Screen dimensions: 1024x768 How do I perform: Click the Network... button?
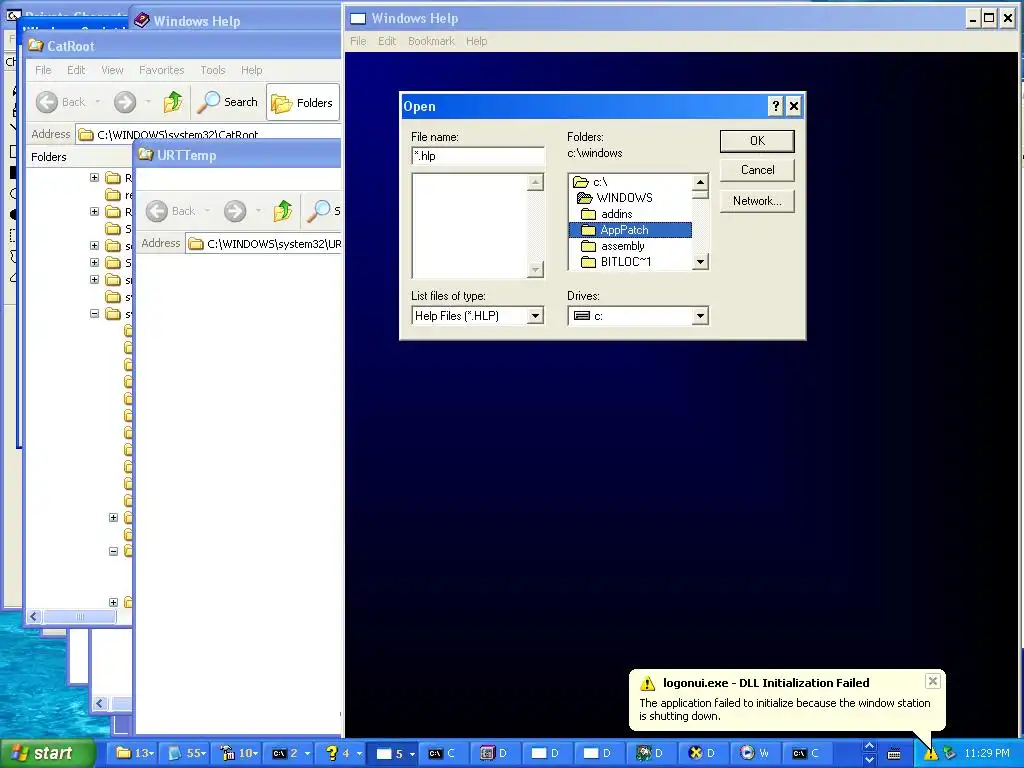click(757, 201)
